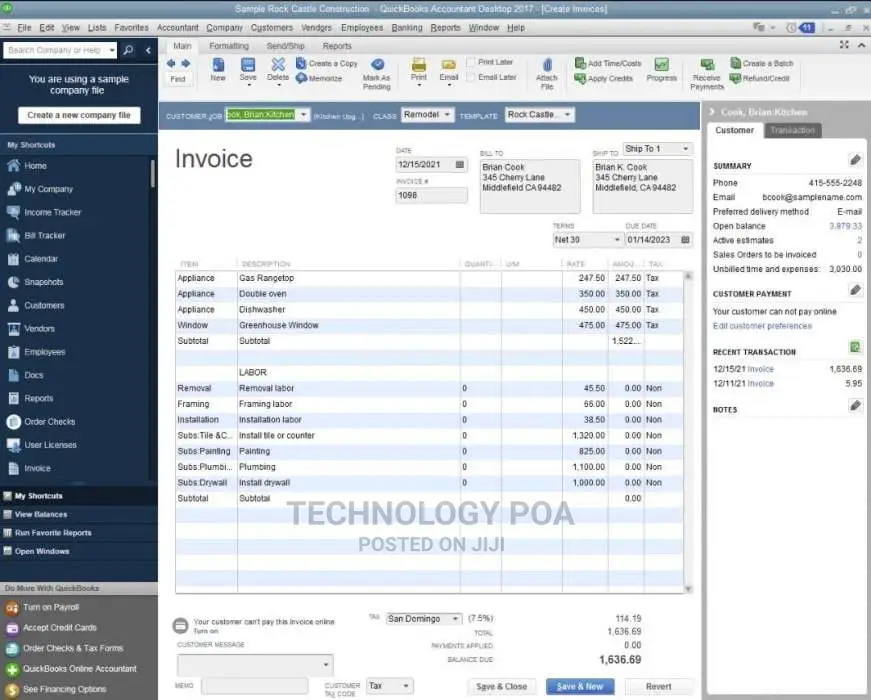Click the Save icon in toolbar

[248, 64]
